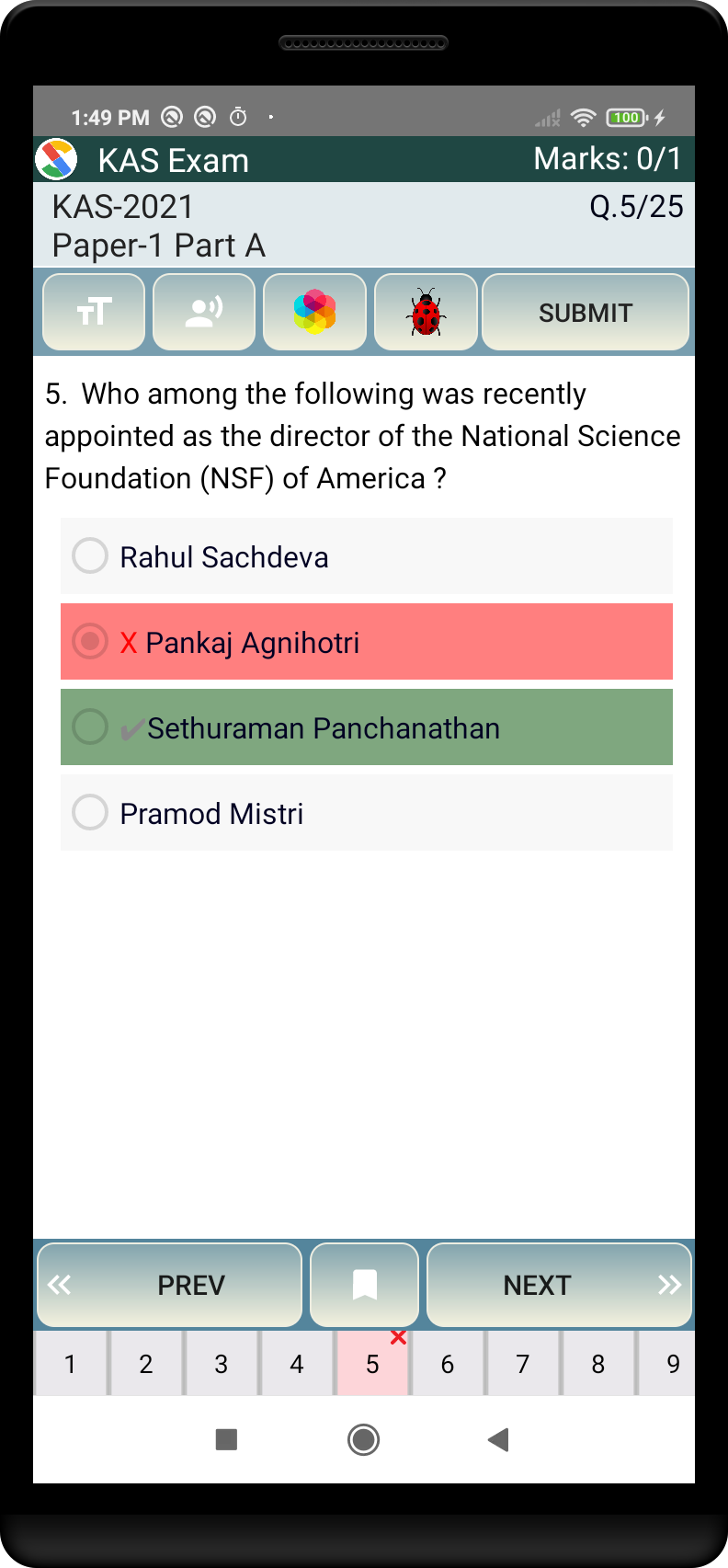Select the Rahul Sachdeva radio option

pos(90,556)
